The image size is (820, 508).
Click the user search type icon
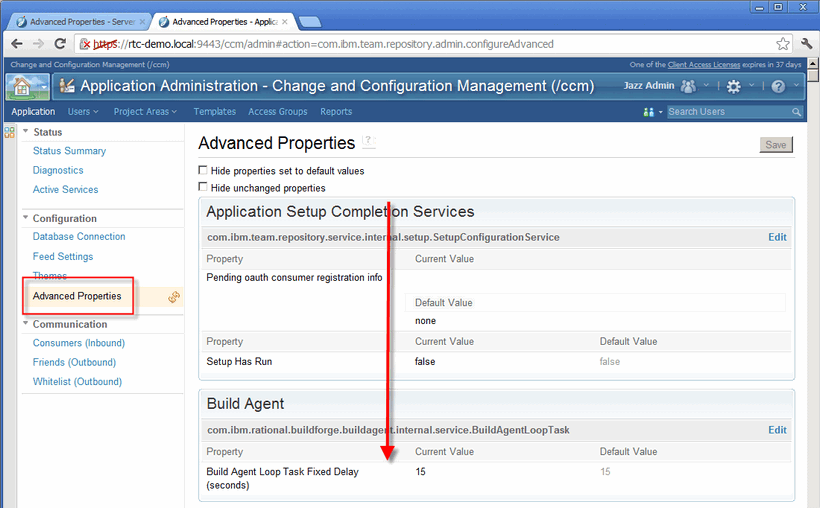(x=648, y=112)
